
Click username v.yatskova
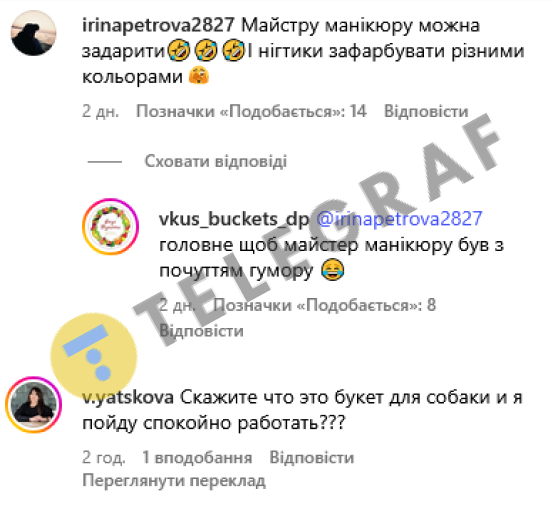pos(128,398)
